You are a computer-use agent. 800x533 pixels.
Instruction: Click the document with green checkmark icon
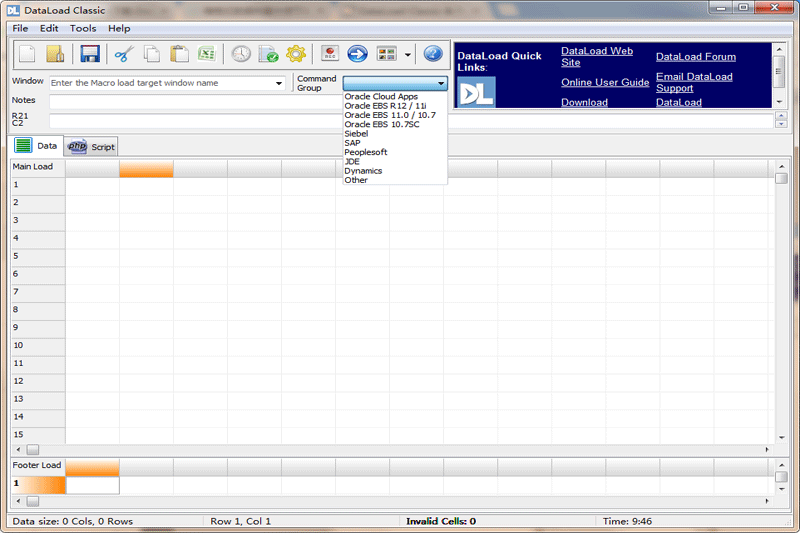[x=268, y=54]
